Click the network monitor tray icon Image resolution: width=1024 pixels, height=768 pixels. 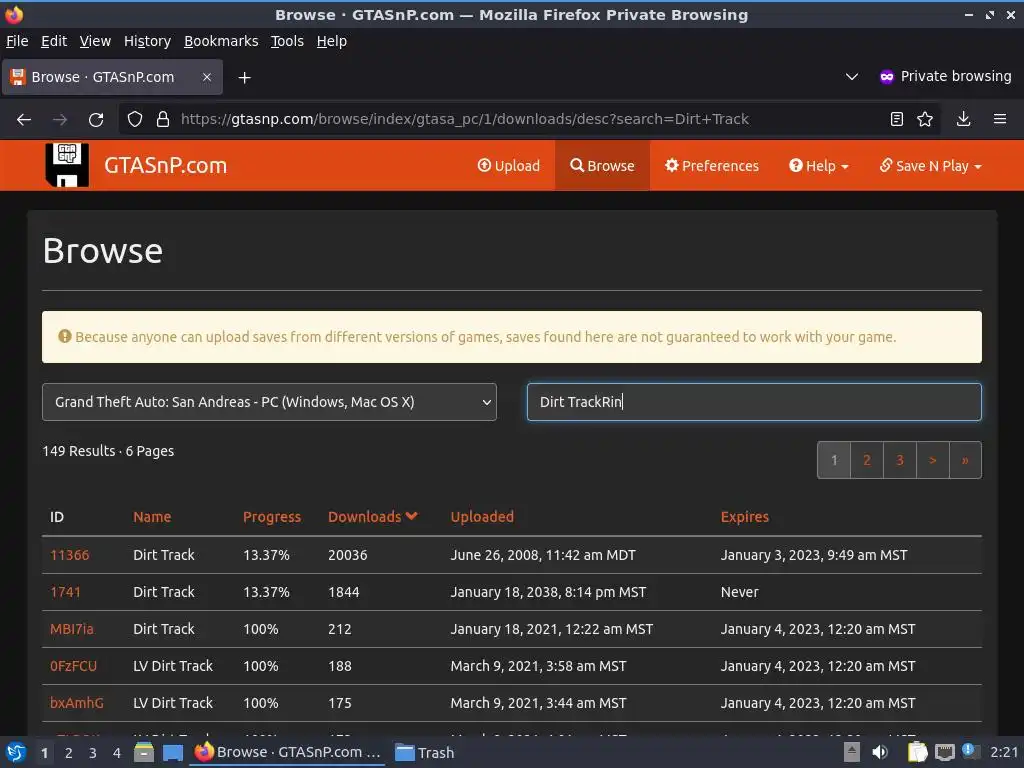pyautogui.click(x=944, y=752)
